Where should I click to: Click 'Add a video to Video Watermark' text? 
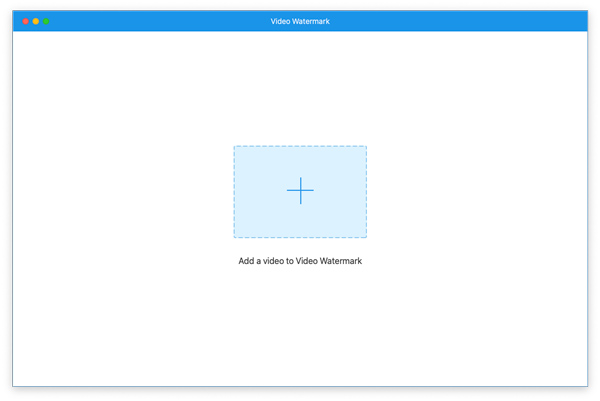point(300,261)
